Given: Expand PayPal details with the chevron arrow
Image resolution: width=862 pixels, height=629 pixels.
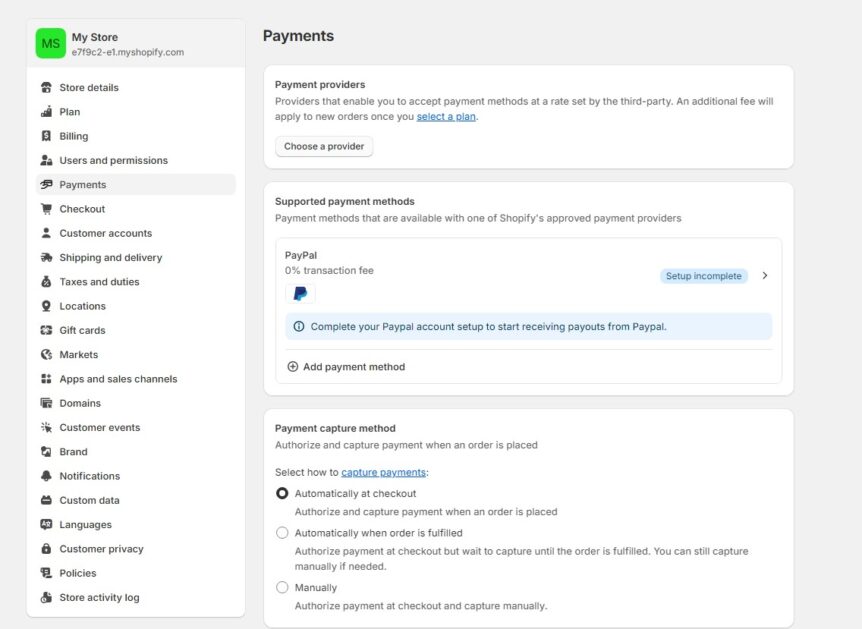Looking at the screenshot, I should pyautogui.click(x=765, y=275).
